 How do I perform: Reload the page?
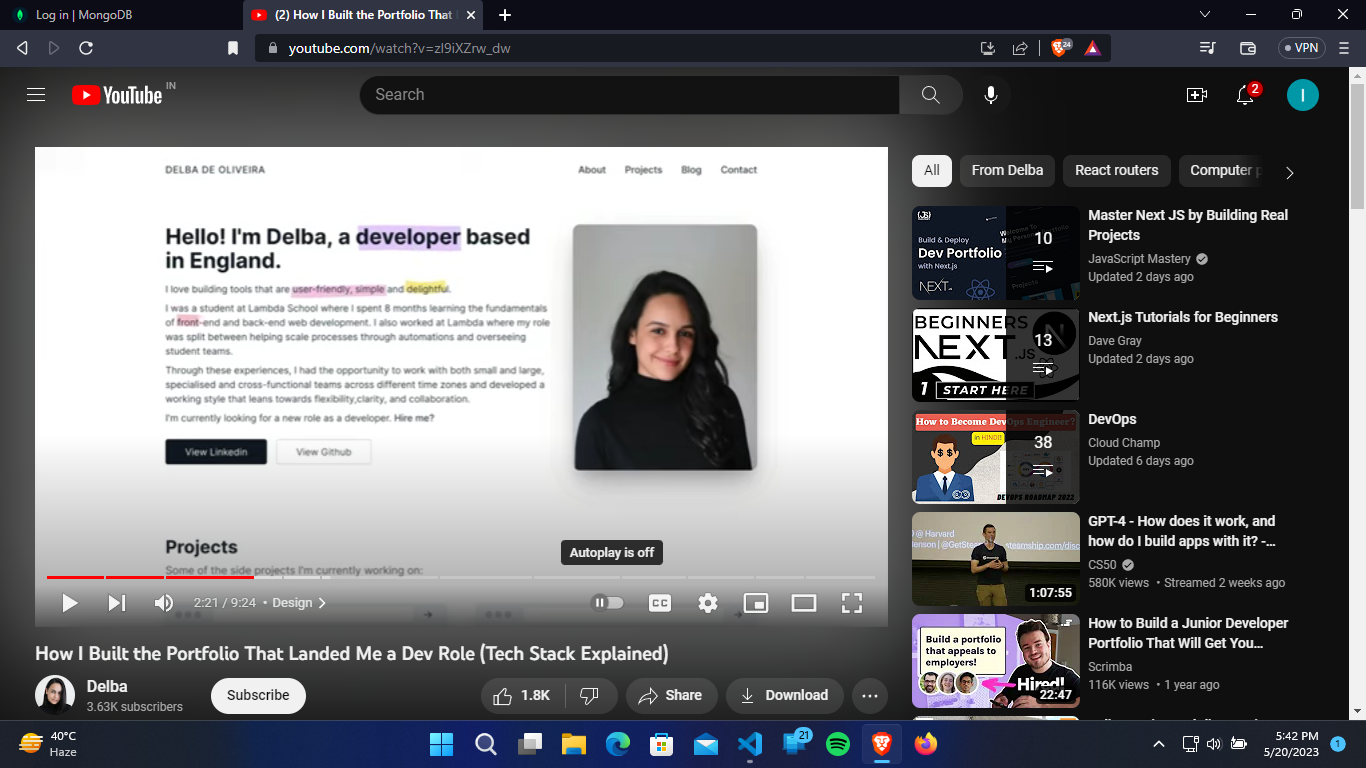86,48
